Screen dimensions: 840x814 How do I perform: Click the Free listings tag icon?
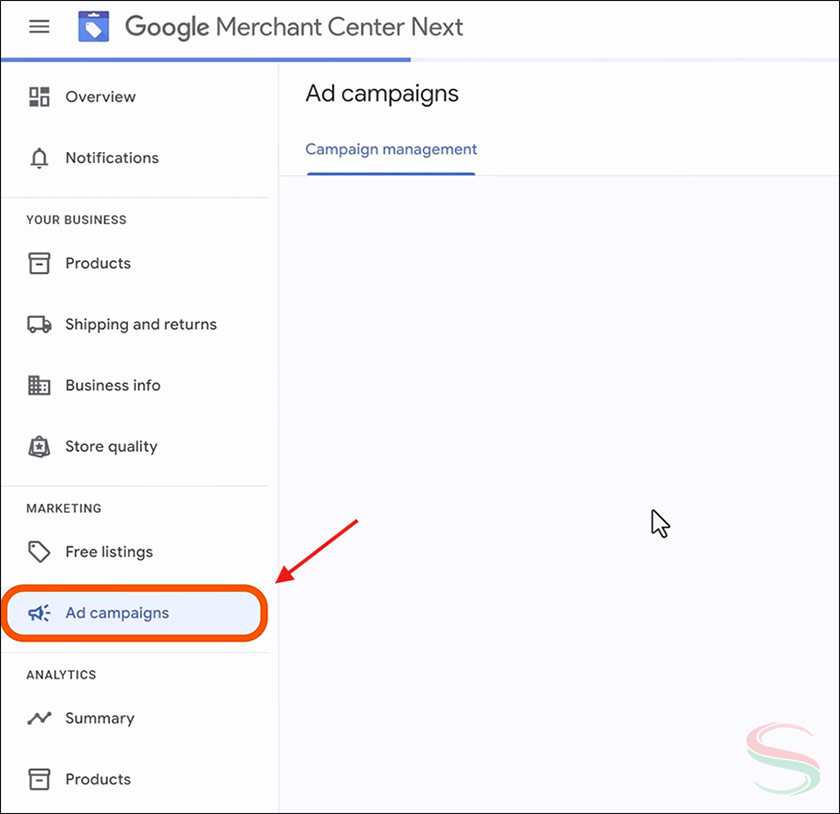pos(38,551)
